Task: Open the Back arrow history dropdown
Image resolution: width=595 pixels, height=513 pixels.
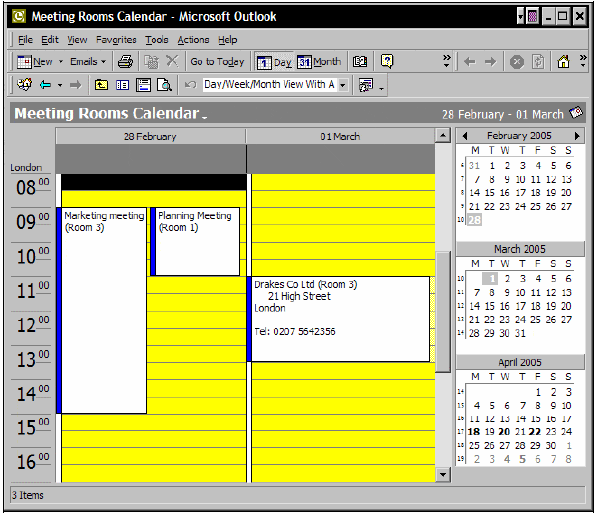Action: (60, 85)
